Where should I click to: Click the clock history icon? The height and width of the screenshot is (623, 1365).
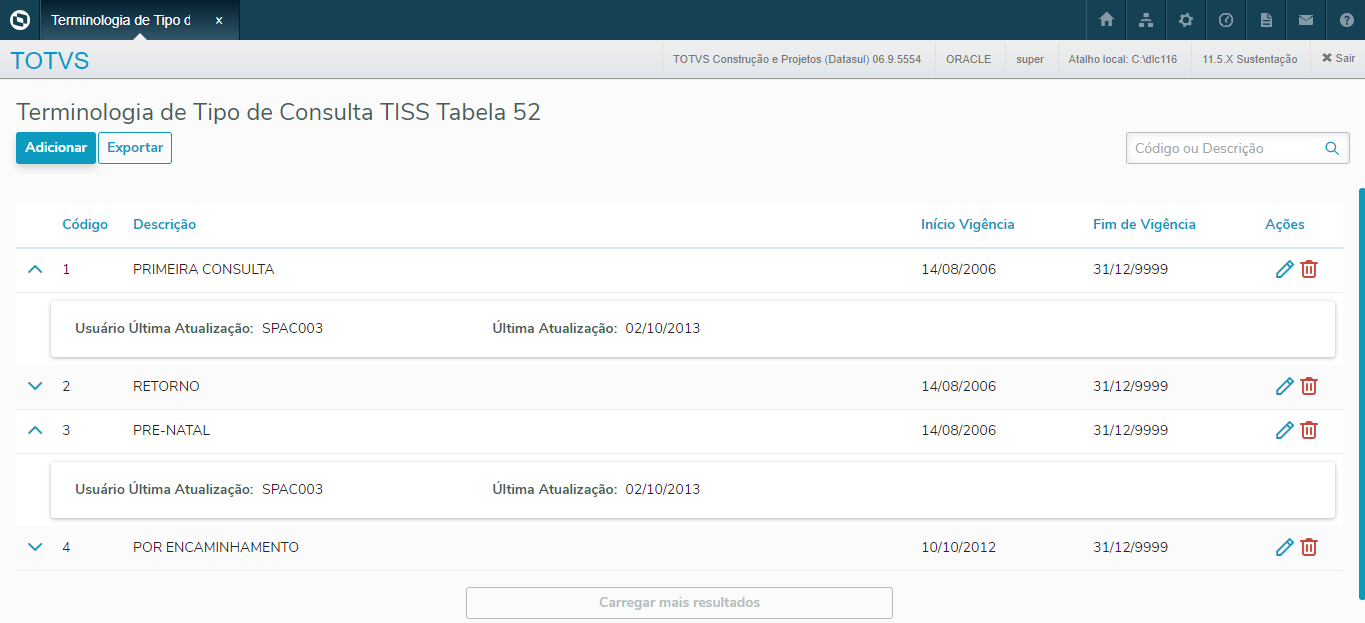pyautogui.click(x=1226, y=20)
